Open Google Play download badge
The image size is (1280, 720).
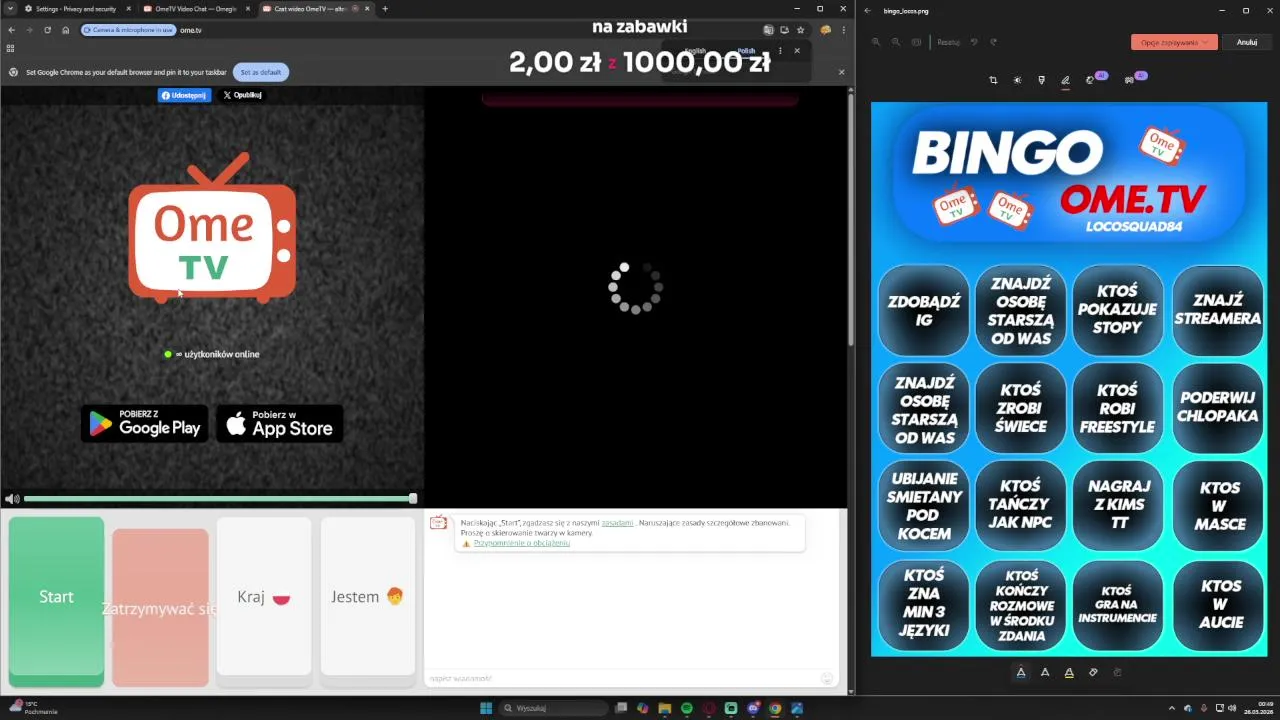(x=145, y=423)
